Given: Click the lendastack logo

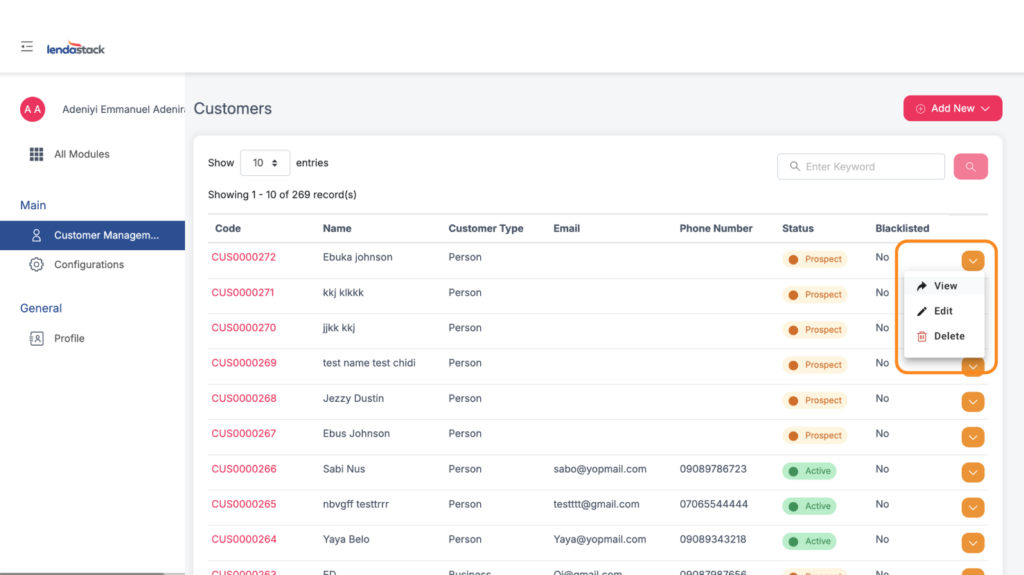Looking at the screenshot, I should (76, 48).
